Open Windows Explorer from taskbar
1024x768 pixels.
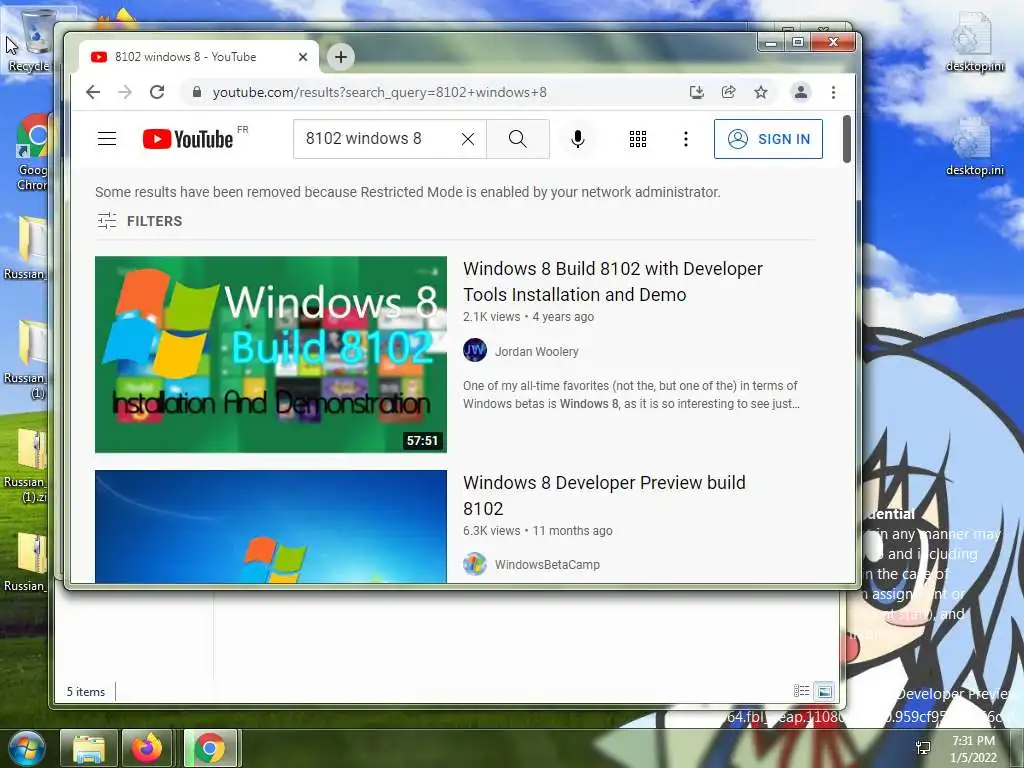point(89,748)
